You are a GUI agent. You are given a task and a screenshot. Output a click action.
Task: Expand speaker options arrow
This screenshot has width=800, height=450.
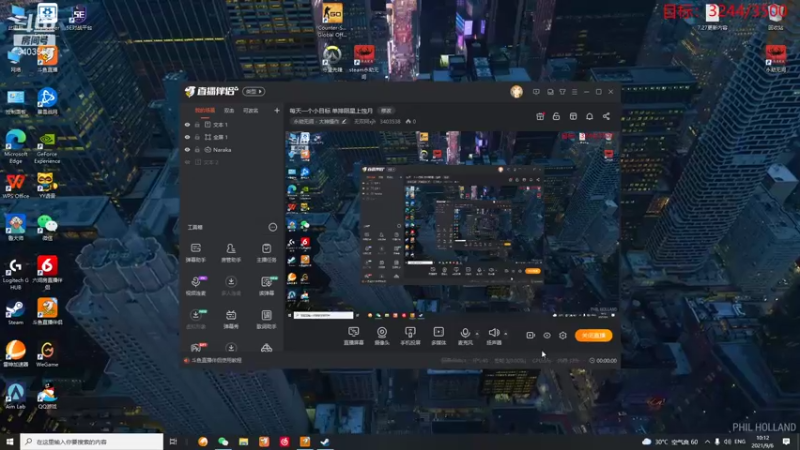[x=506, y=334]
